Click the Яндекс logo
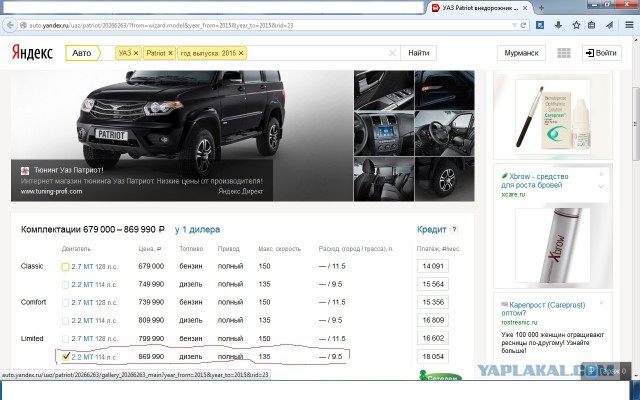The height and width of the screenshot is (400, 640). pos(32,52)
